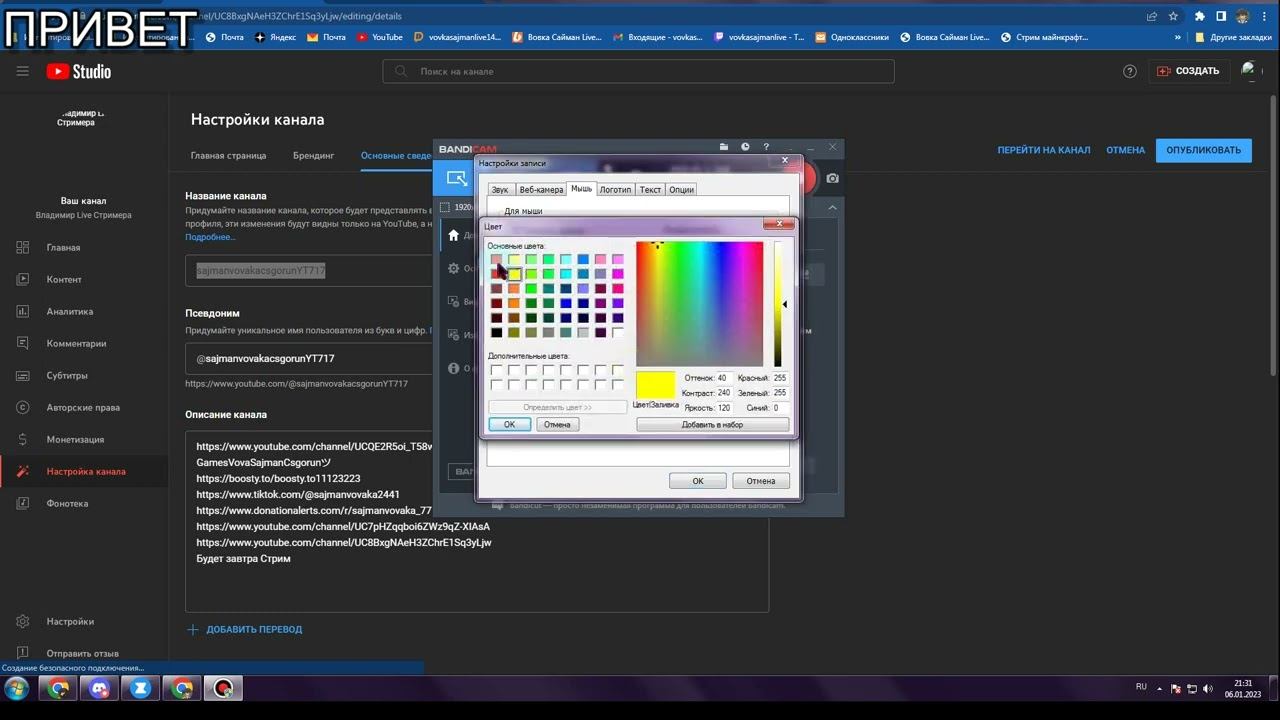This screenshot has height=720, width=1280.
Task: Show hidden system tray icons
Action: 1161,688
